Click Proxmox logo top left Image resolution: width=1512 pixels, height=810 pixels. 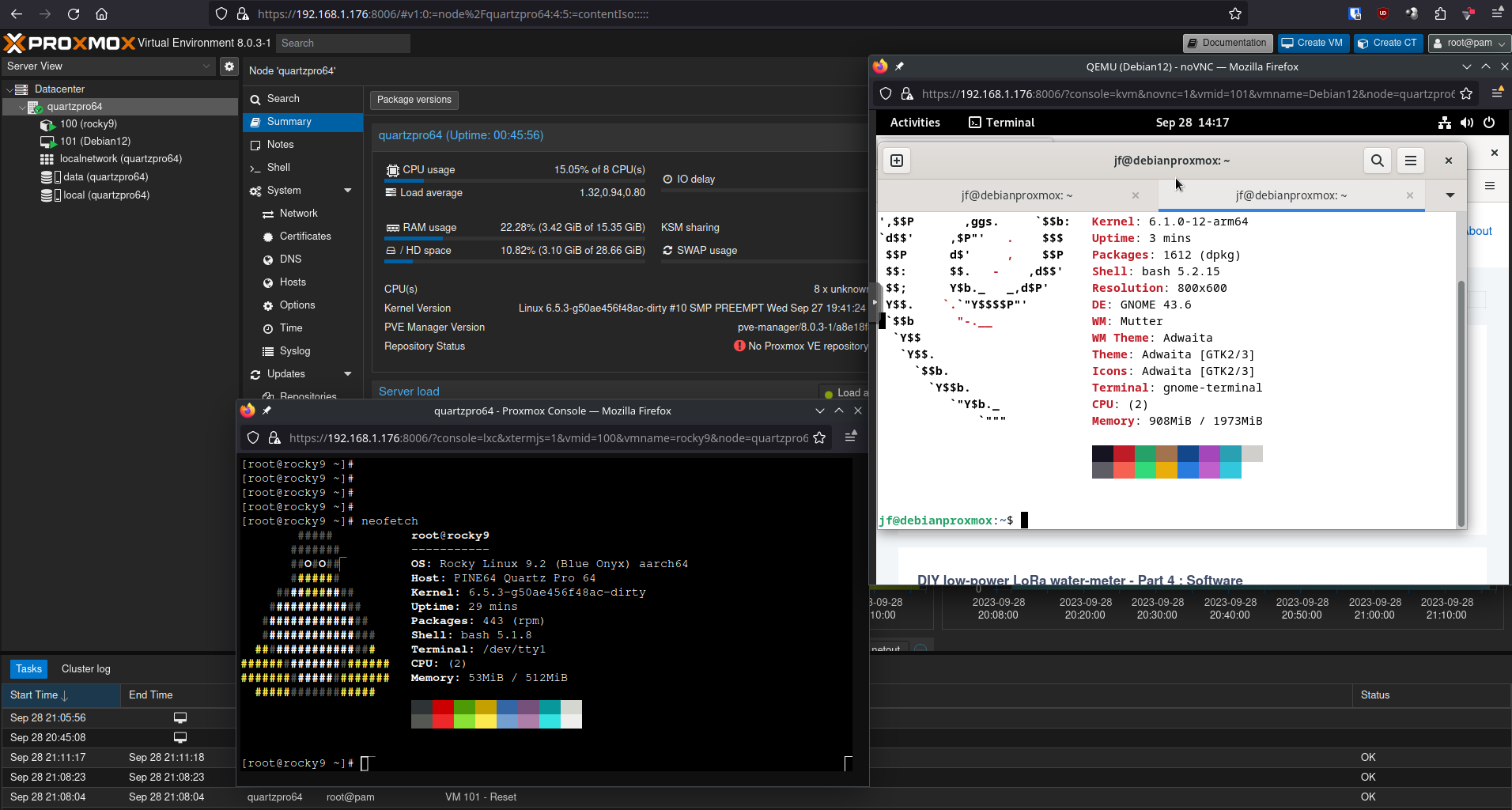tap(70, 43)
